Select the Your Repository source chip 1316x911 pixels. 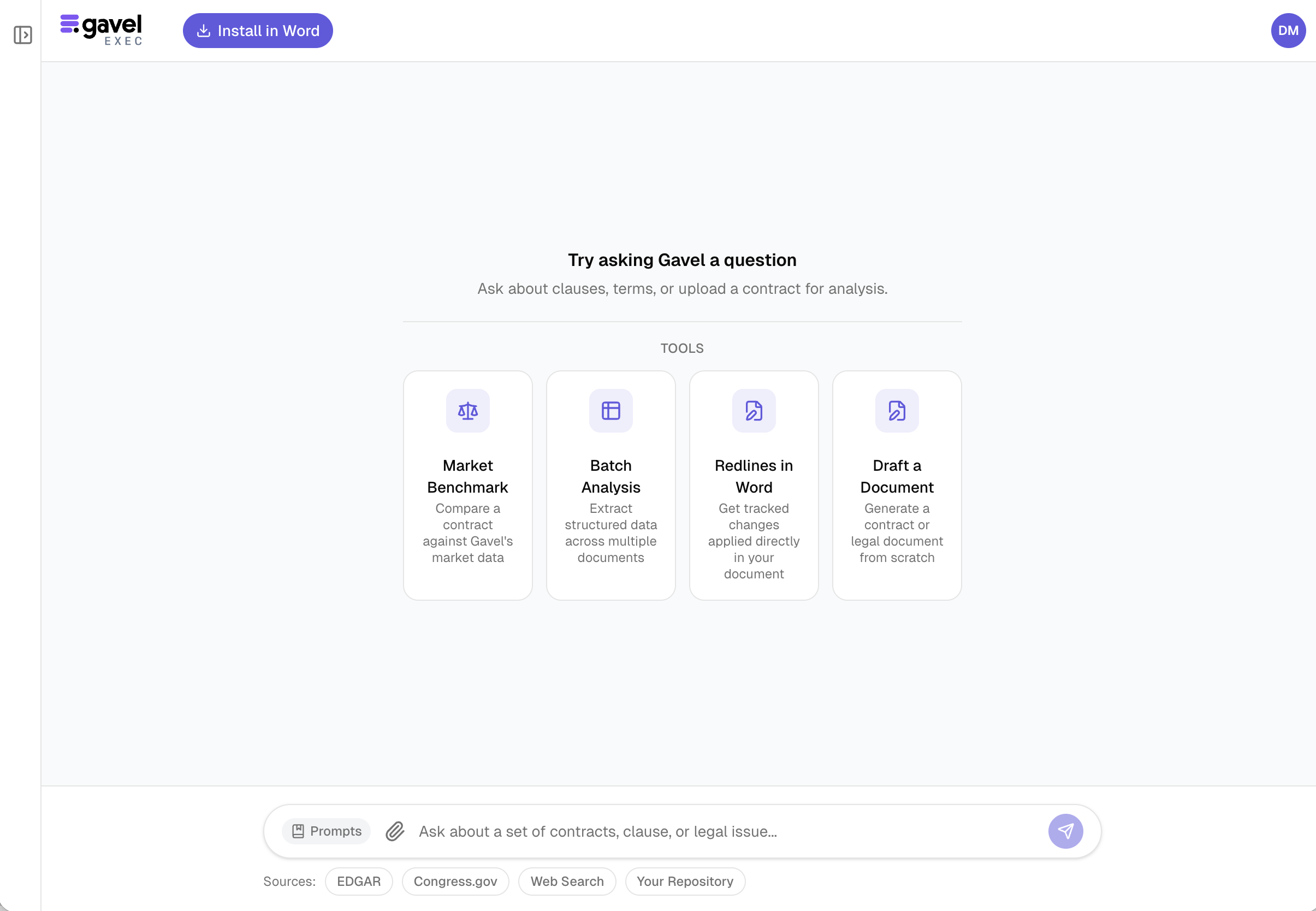click(685, 882)
